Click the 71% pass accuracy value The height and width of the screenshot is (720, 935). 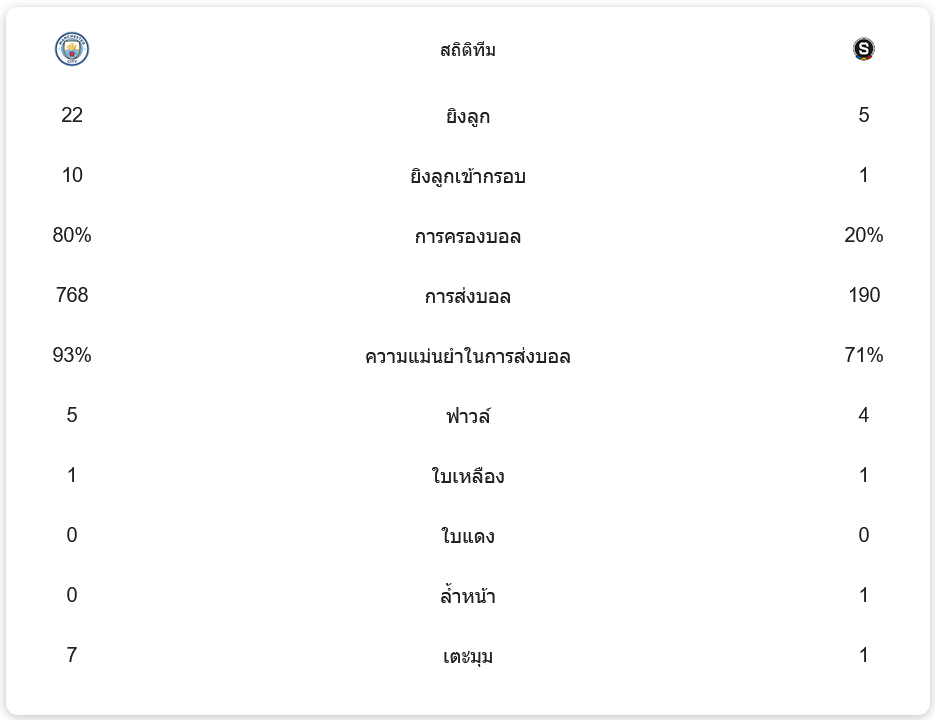pyautogui.click(x=864, y=355)
